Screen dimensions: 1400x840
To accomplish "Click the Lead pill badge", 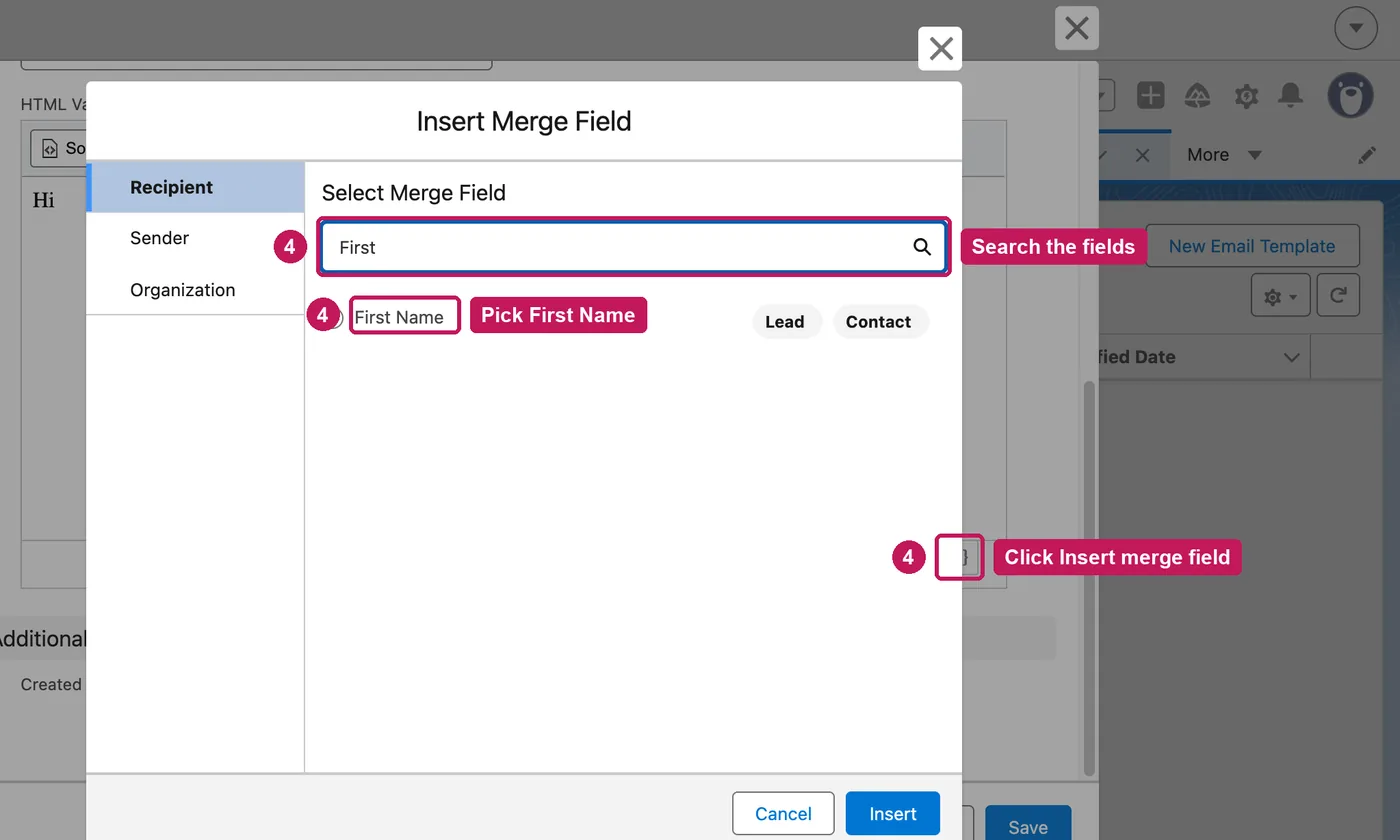I will coord(785,322).
